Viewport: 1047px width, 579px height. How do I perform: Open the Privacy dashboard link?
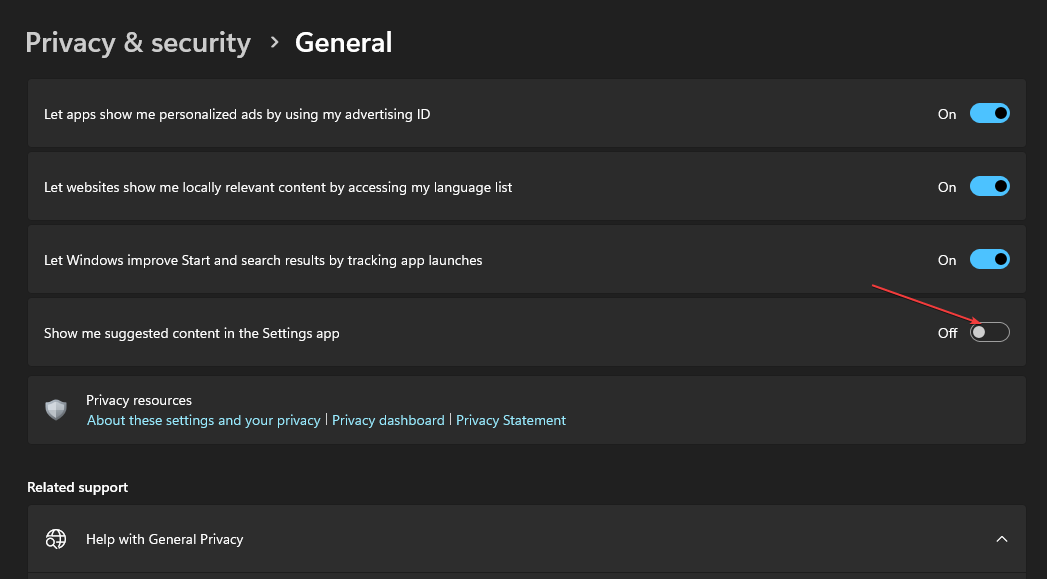coord(388,421)
